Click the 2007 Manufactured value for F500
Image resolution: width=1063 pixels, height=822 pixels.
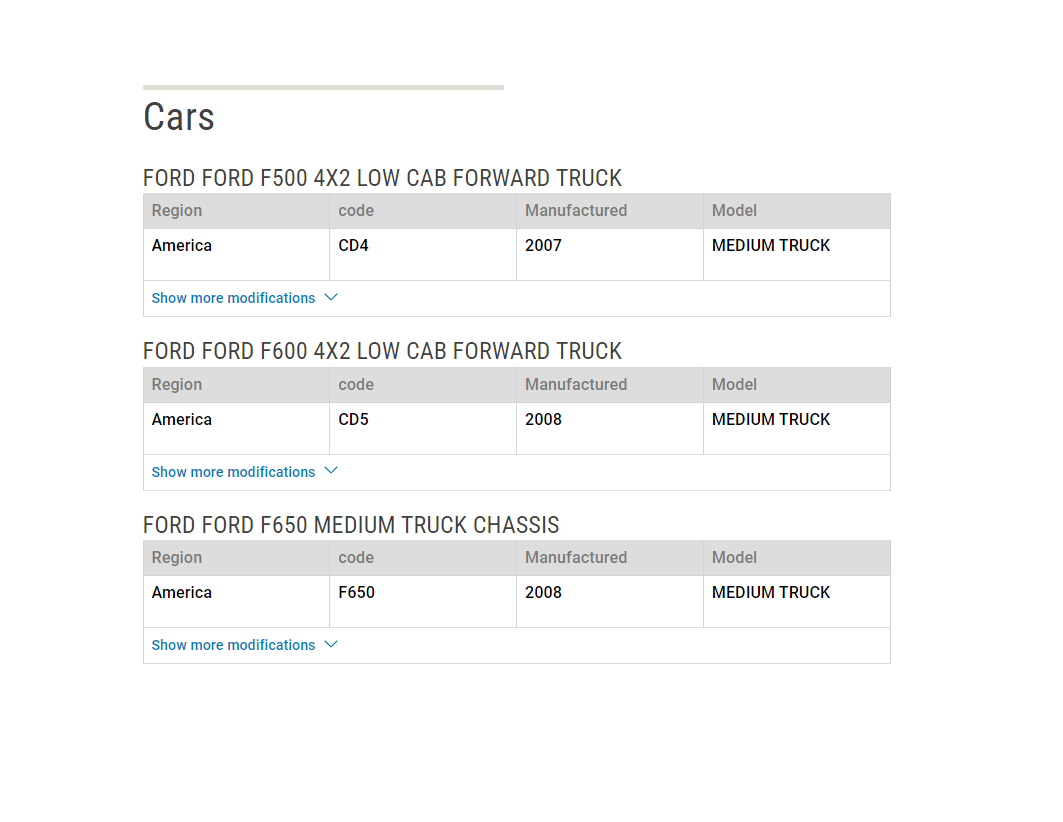click(x=543, y=245)
